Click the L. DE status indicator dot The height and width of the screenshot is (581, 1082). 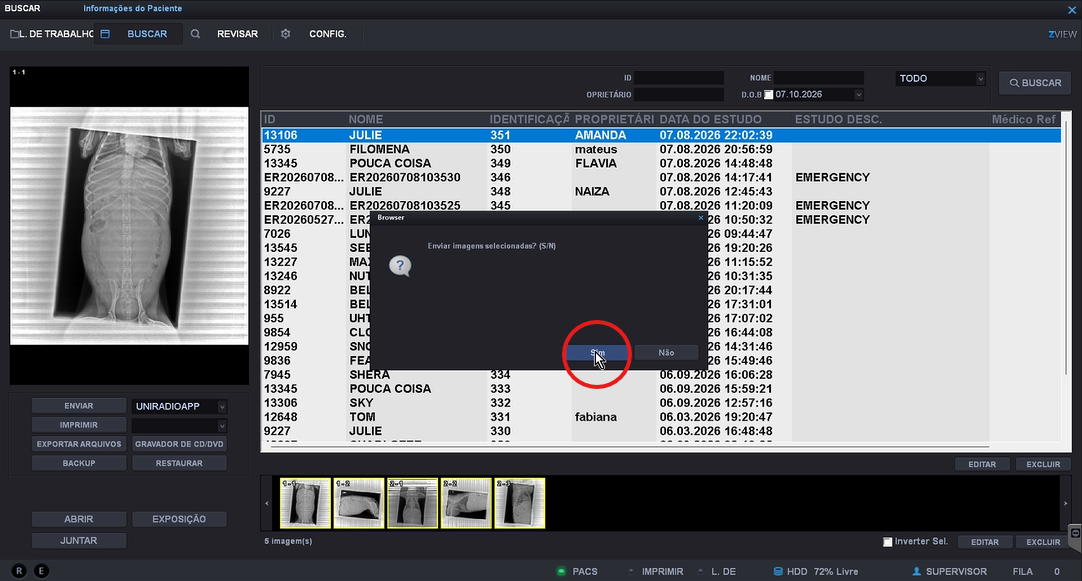[x=700, y=571]
